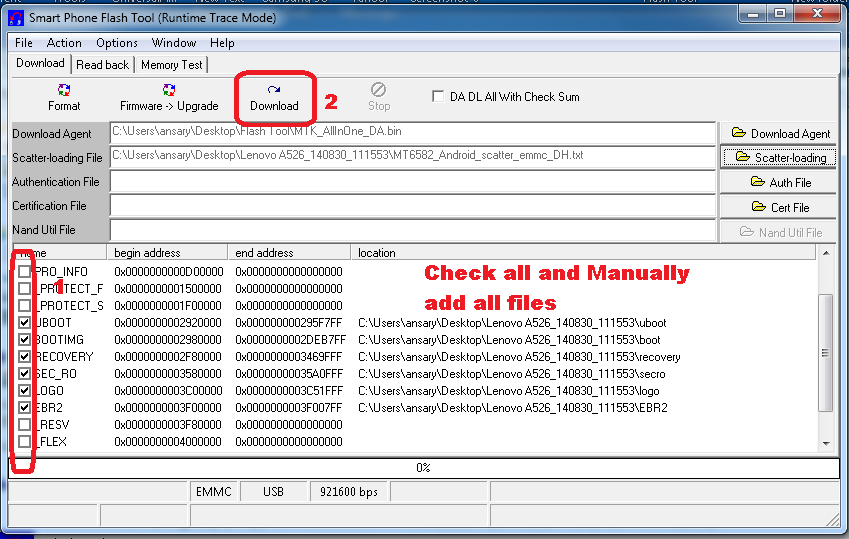Click begin address 0x0000000000D00000
The width and height of the screenshot is (849, 539).
coord(168,271)
